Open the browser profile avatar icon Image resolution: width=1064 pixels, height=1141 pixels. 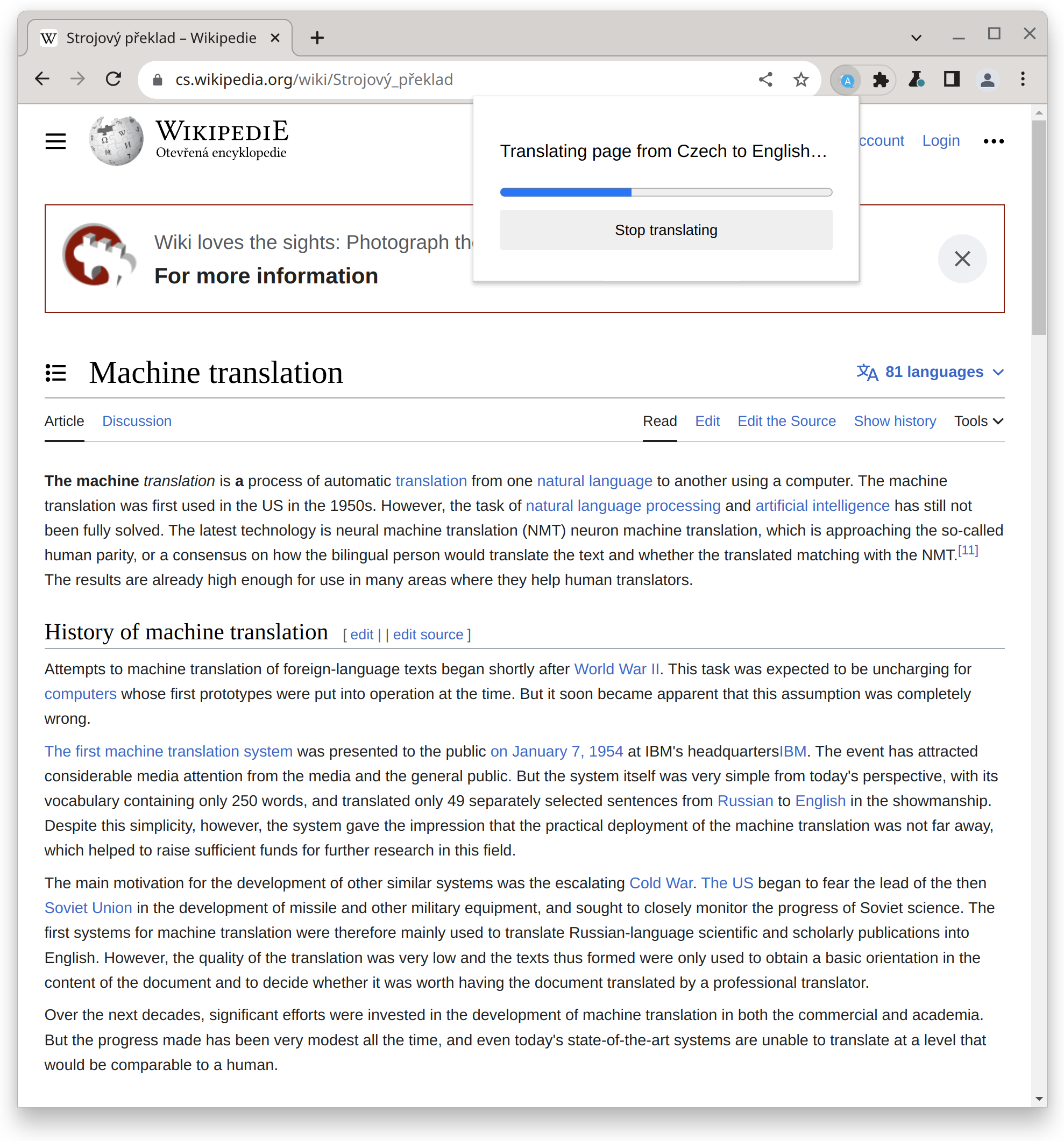coord(987,80)
